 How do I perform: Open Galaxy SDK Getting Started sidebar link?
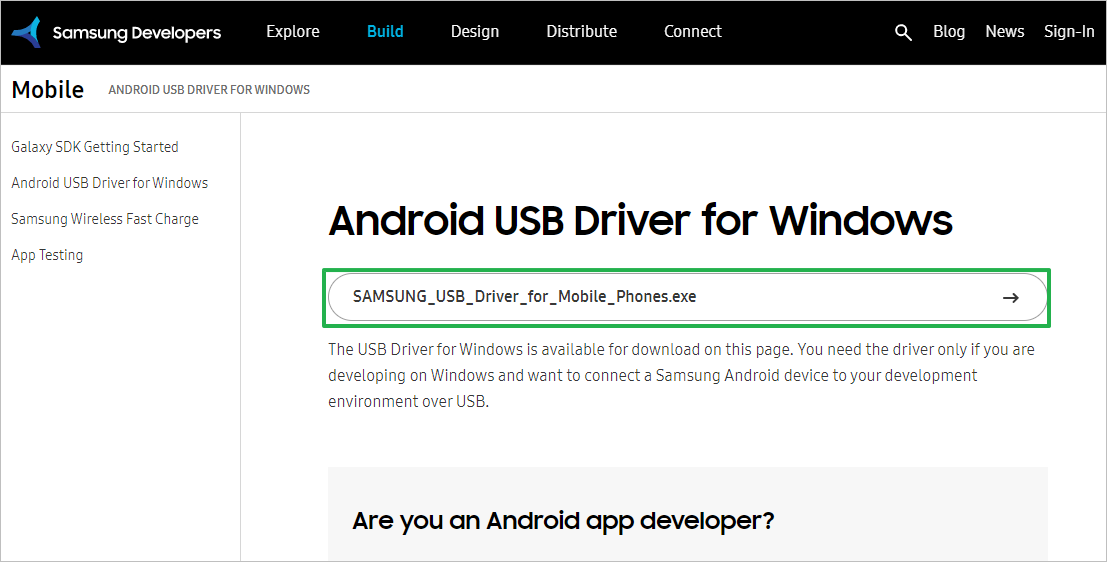click(95, 147)
